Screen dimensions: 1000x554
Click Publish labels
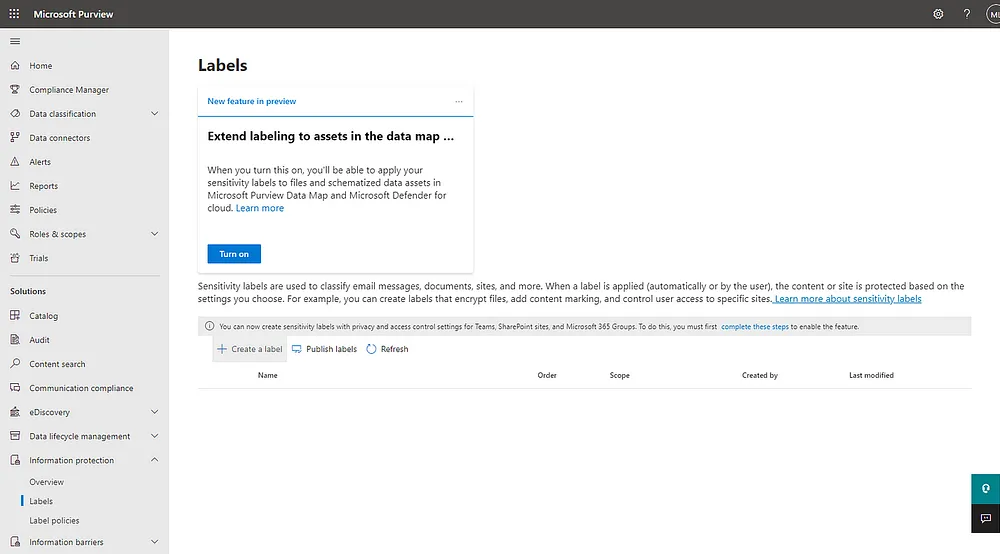[324, 349]
